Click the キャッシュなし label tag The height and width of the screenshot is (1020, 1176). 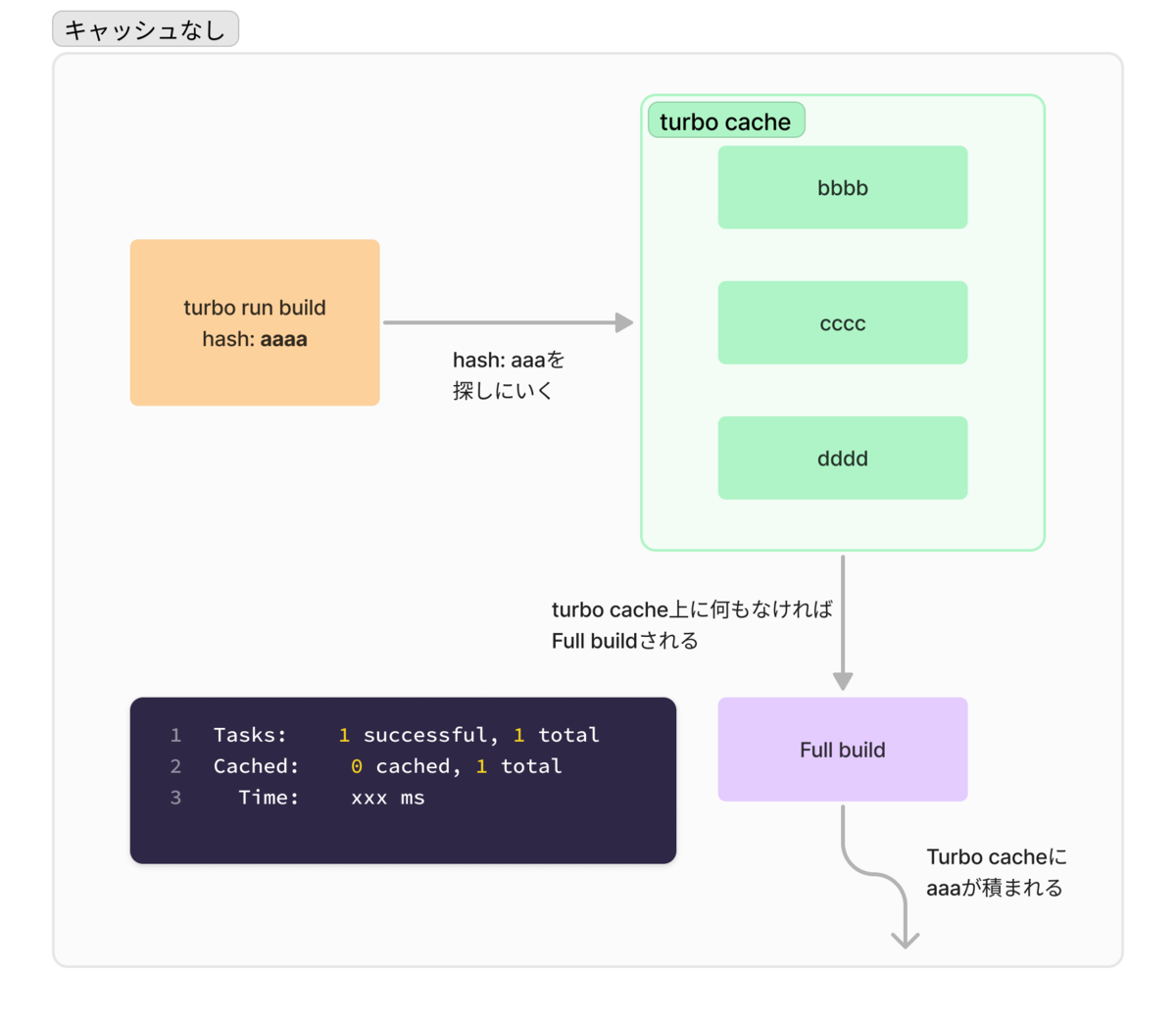tap(145, 29)
